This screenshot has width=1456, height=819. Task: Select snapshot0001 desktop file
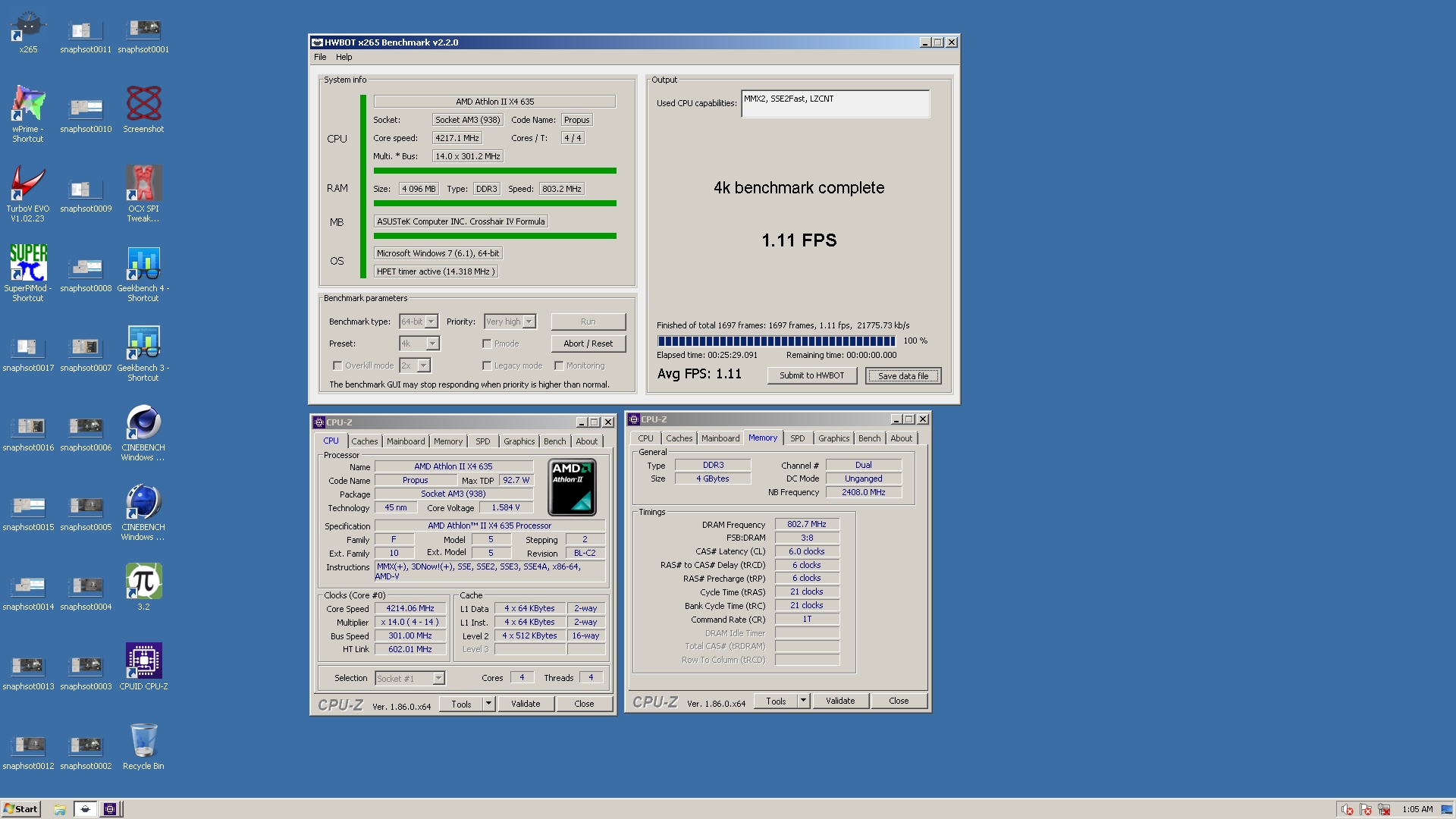tap(143, 35)
